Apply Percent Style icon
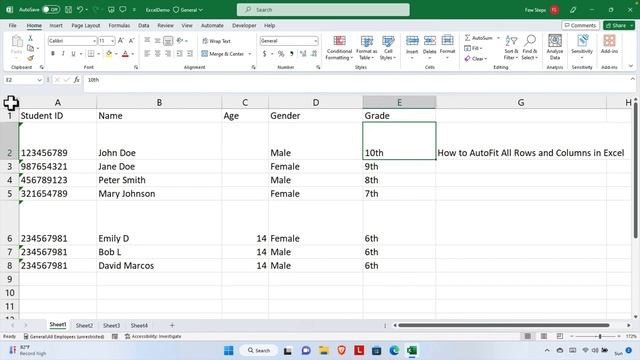This screenshot has height=360, width=640. pos(281,54)
